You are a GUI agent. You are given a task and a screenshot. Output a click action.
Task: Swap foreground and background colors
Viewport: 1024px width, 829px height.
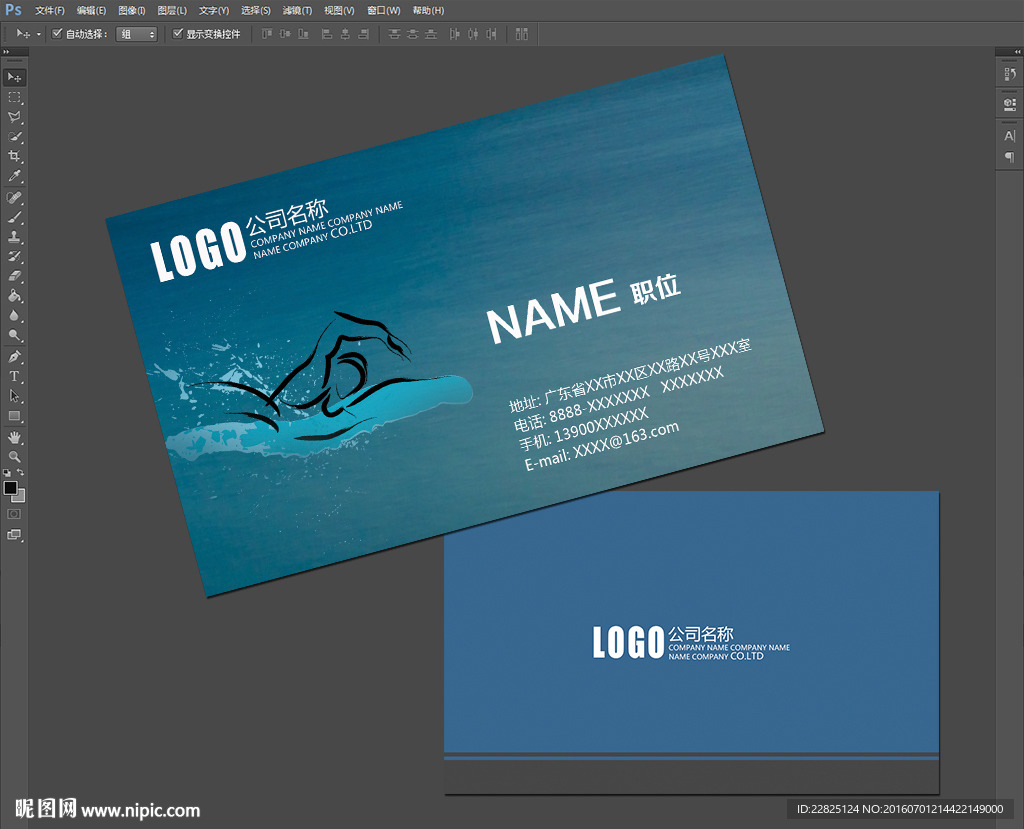[x=21, y=472]
